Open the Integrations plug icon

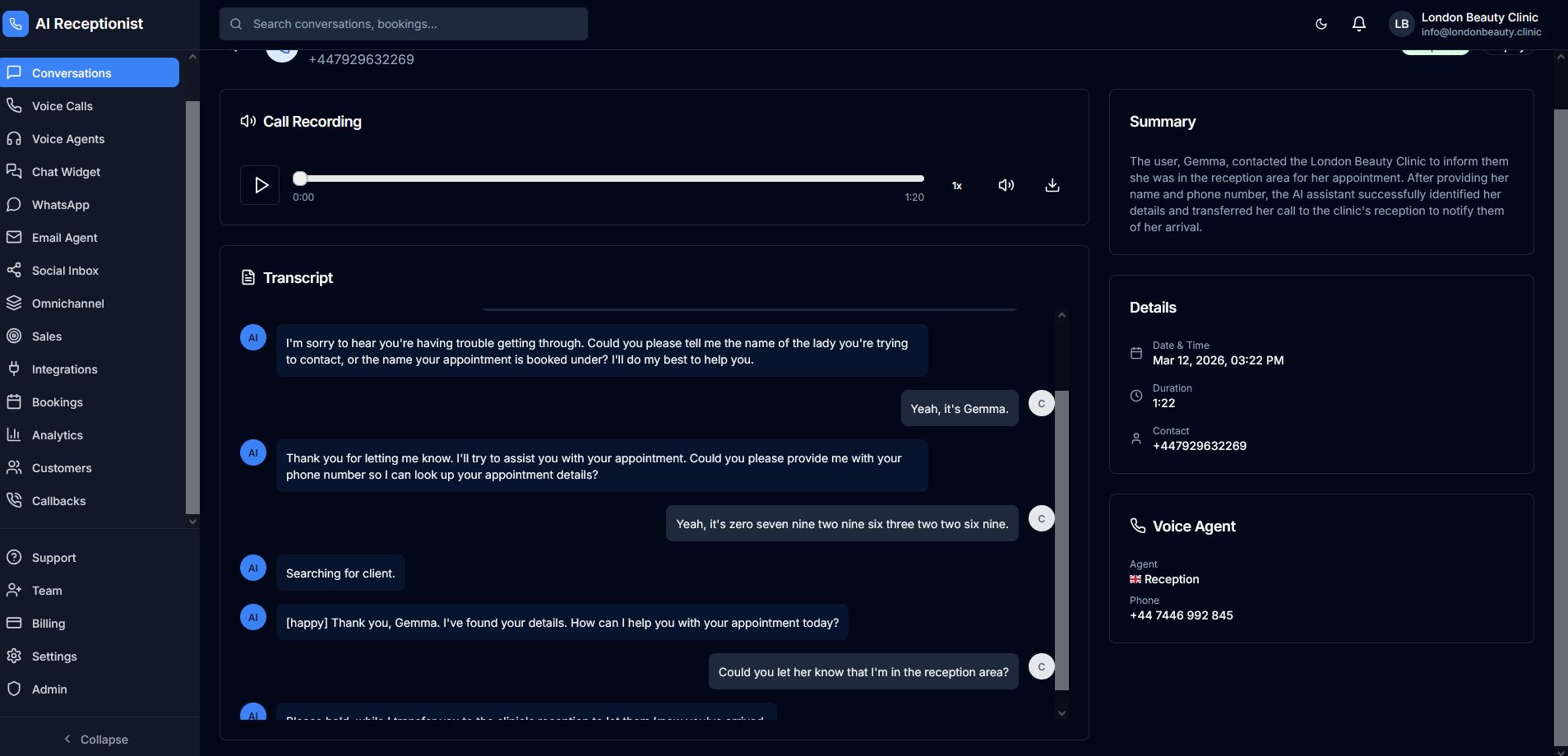14,369
